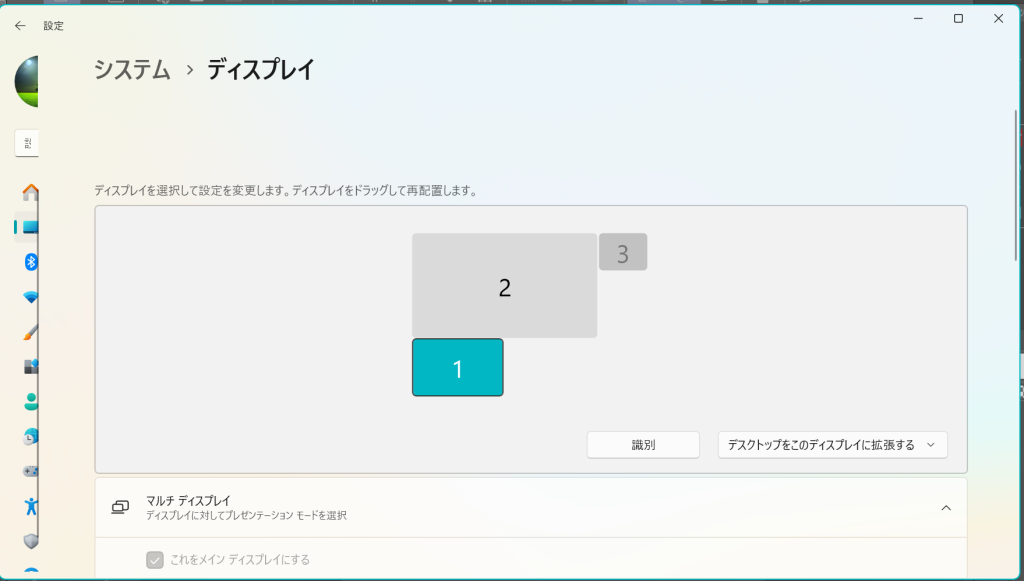1024x581 pixels.
Task: Open Bluetooth & devices settings
Action: (30, 262)
